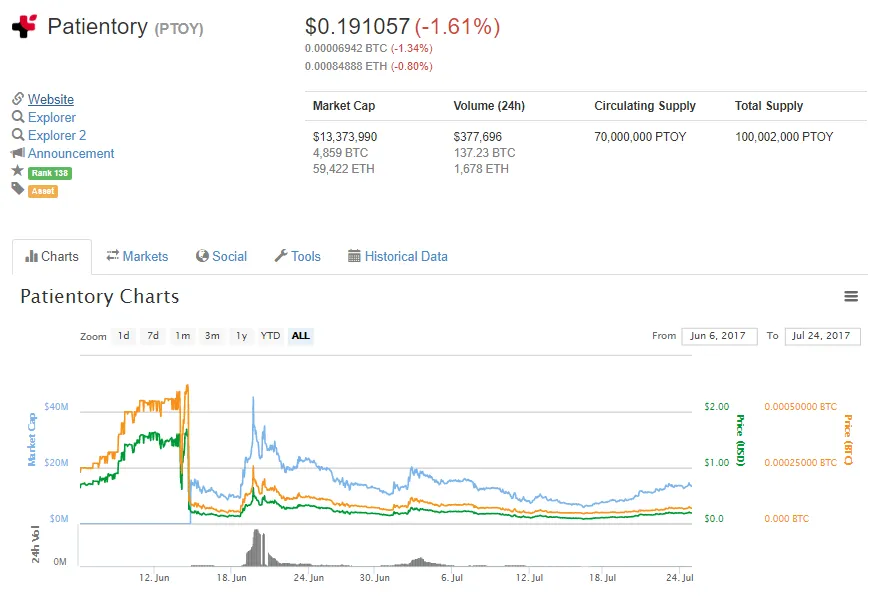Click the 12. Jun x-axis label
Image resolution: width=879 pixels, height=607 pixels.
pos(154,578)
